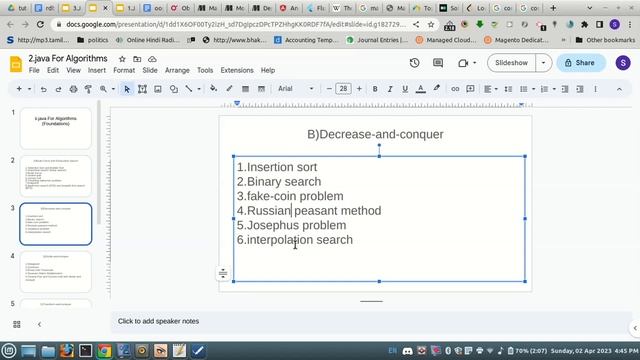Set border weight
640x360 pixels.
point(245,89)
